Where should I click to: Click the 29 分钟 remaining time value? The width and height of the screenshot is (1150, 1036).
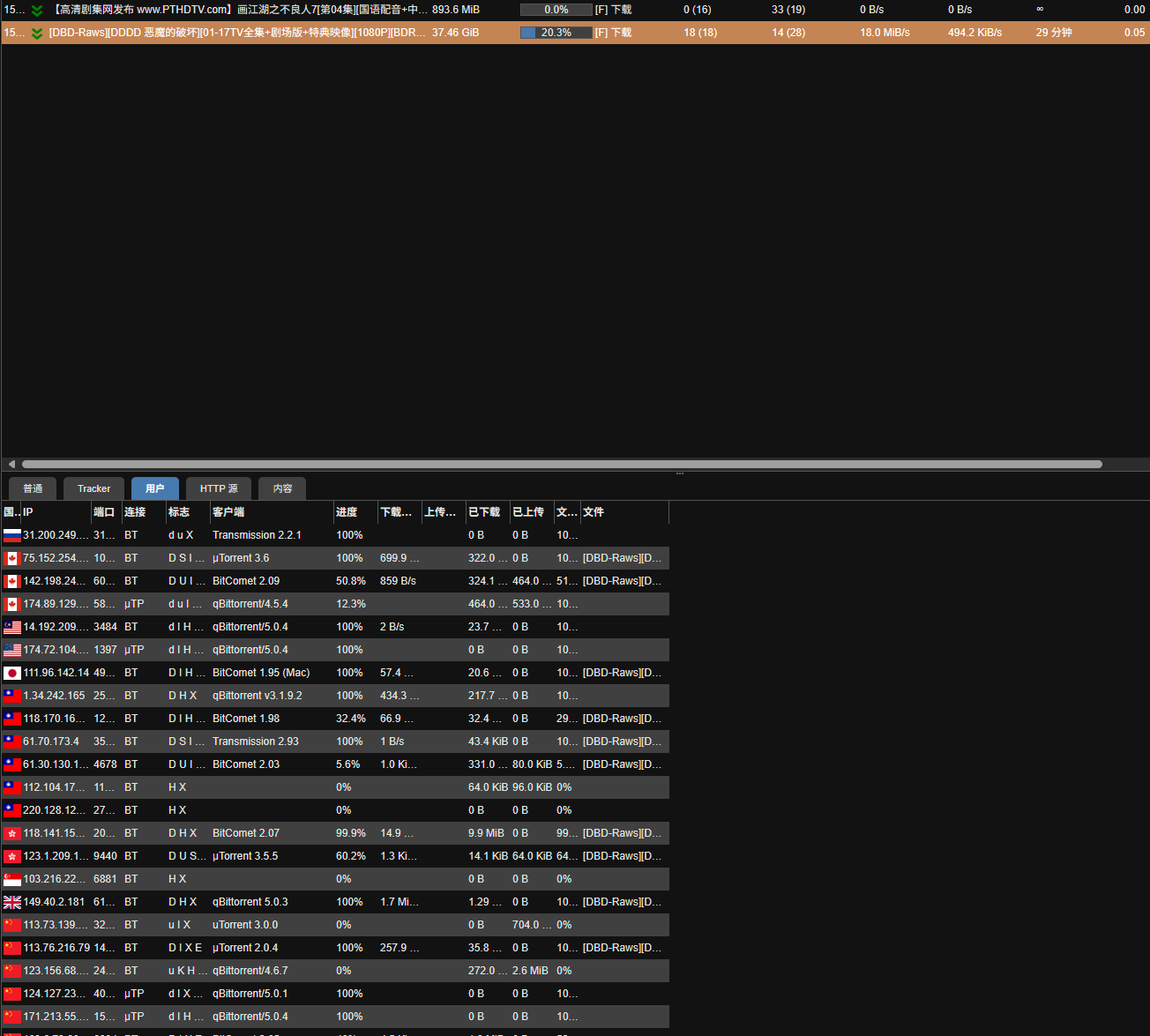pyautogui.click(x=1054, y=33)
